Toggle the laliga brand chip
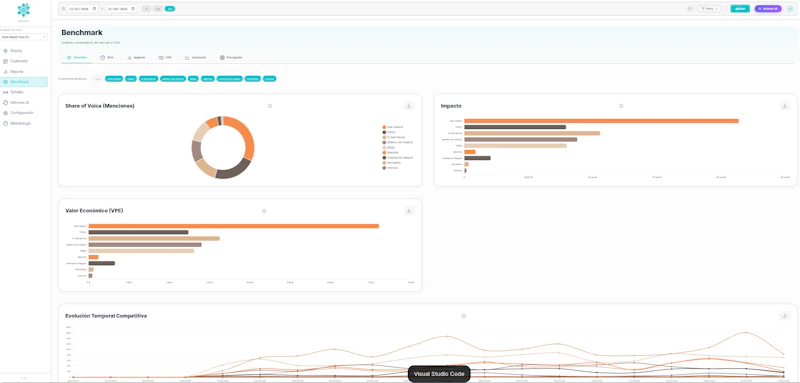 point(193,79)
